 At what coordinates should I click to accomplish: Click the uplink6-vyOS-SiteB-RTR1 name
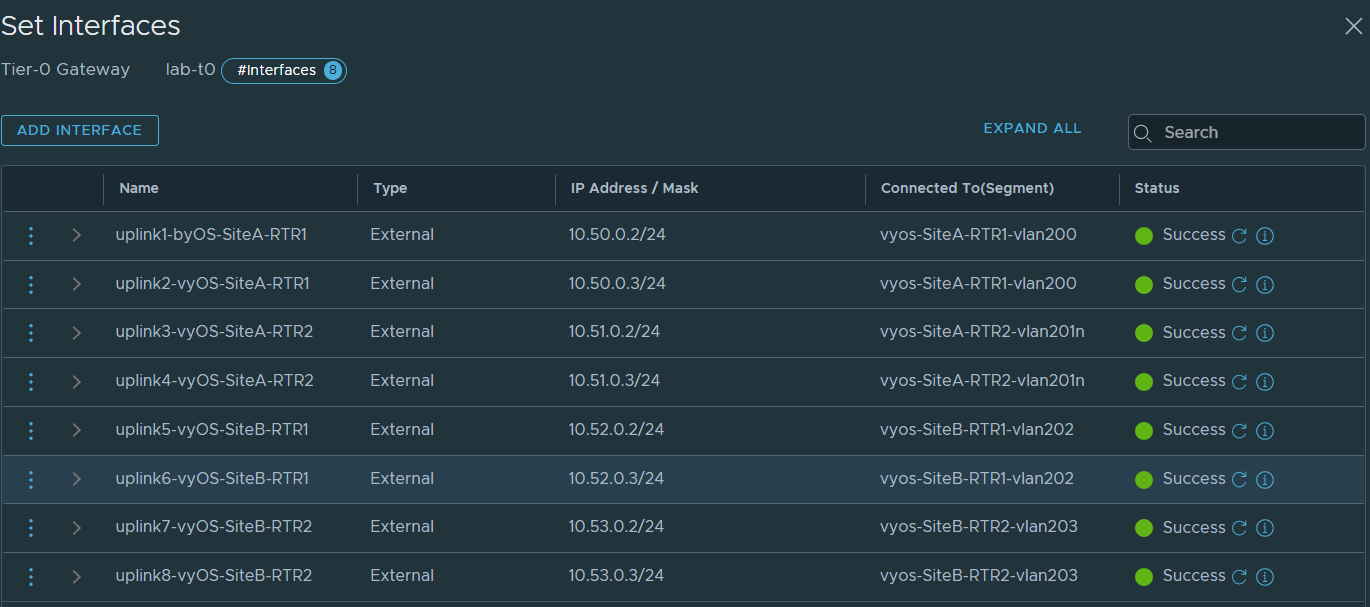(x=212, y=479)
